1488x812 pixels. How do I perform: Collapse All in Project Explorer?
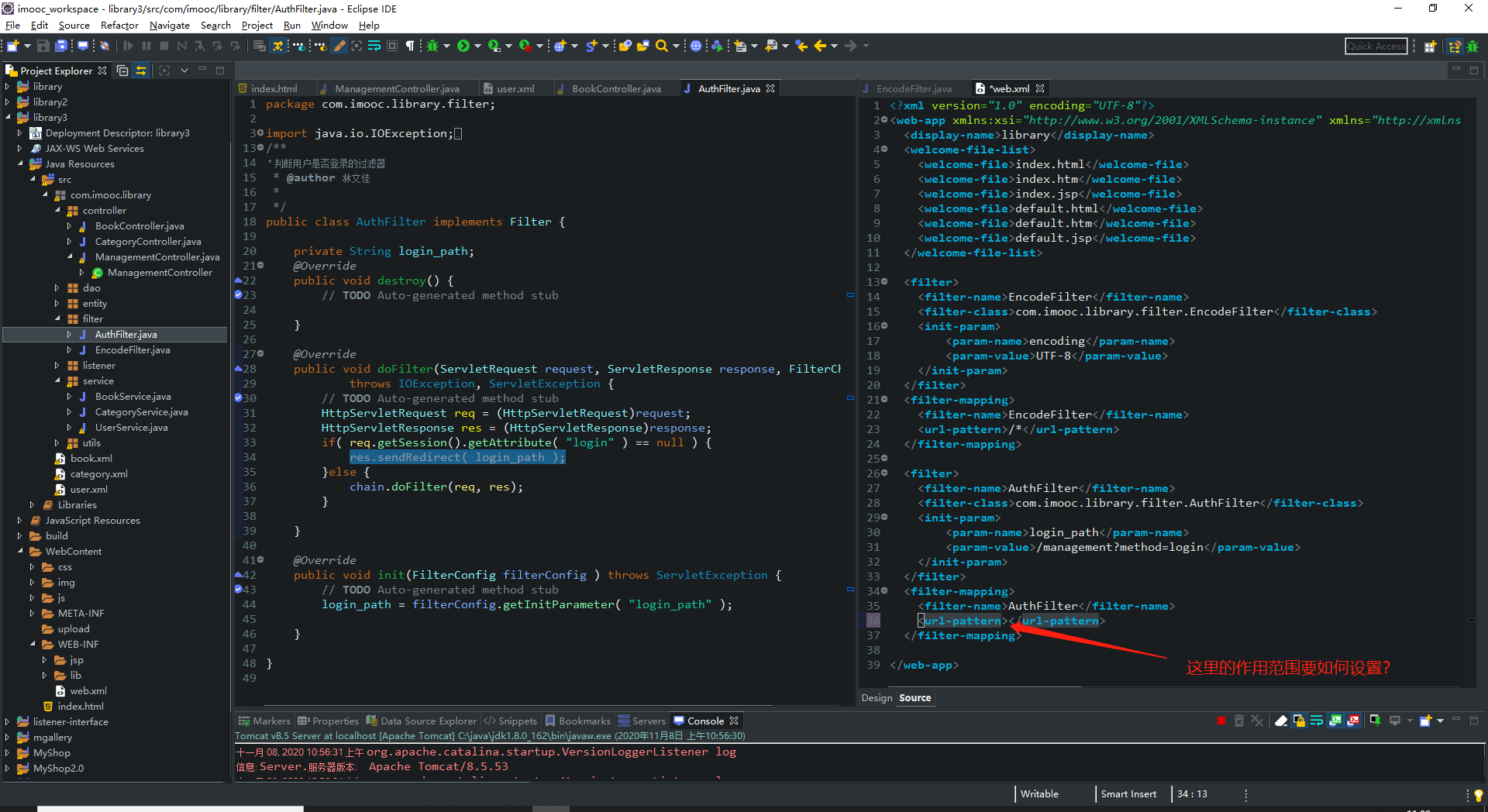pyautogui.click(x=122, y=71)
